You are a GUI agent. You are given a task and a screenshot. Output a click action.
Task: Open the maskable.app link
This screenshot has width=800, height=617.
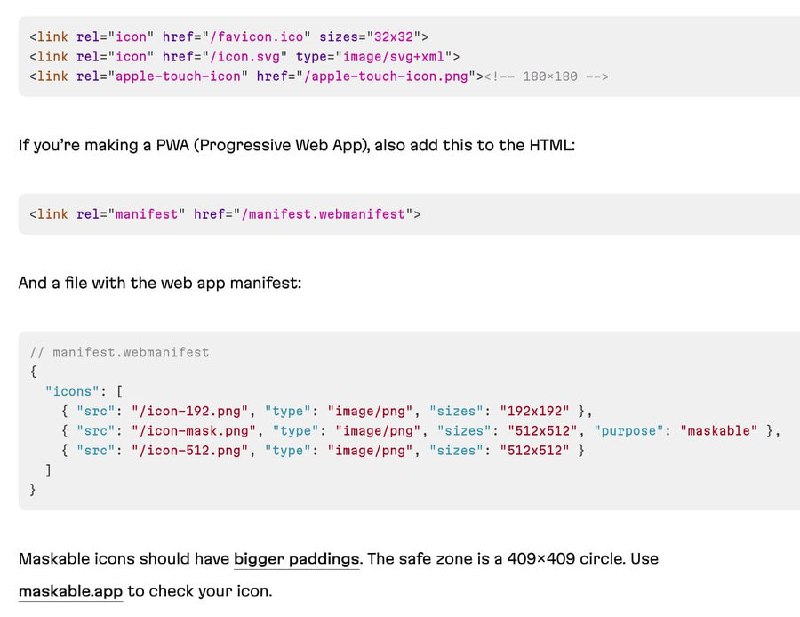tap(71, 591)
